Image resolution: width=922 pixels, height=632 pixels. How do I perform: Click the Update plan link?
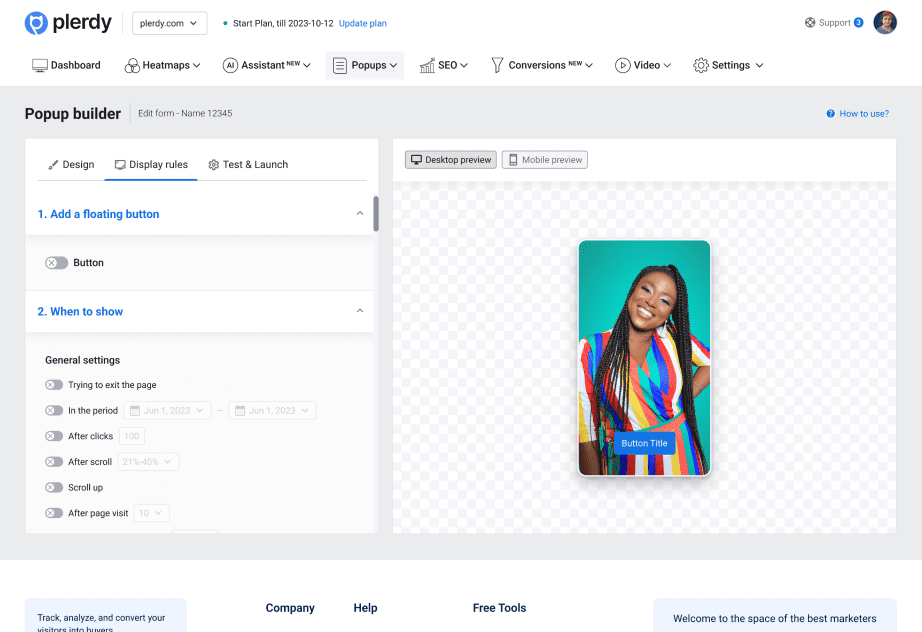click(363, 24)
